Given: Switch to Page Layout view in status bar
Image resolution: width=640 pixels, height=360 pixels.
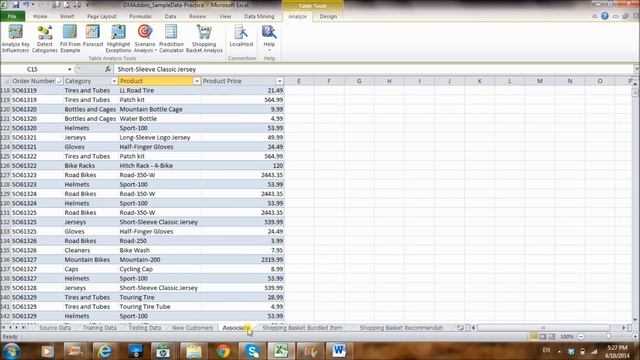Looking at the screenshot, I should tap(542, 336).
